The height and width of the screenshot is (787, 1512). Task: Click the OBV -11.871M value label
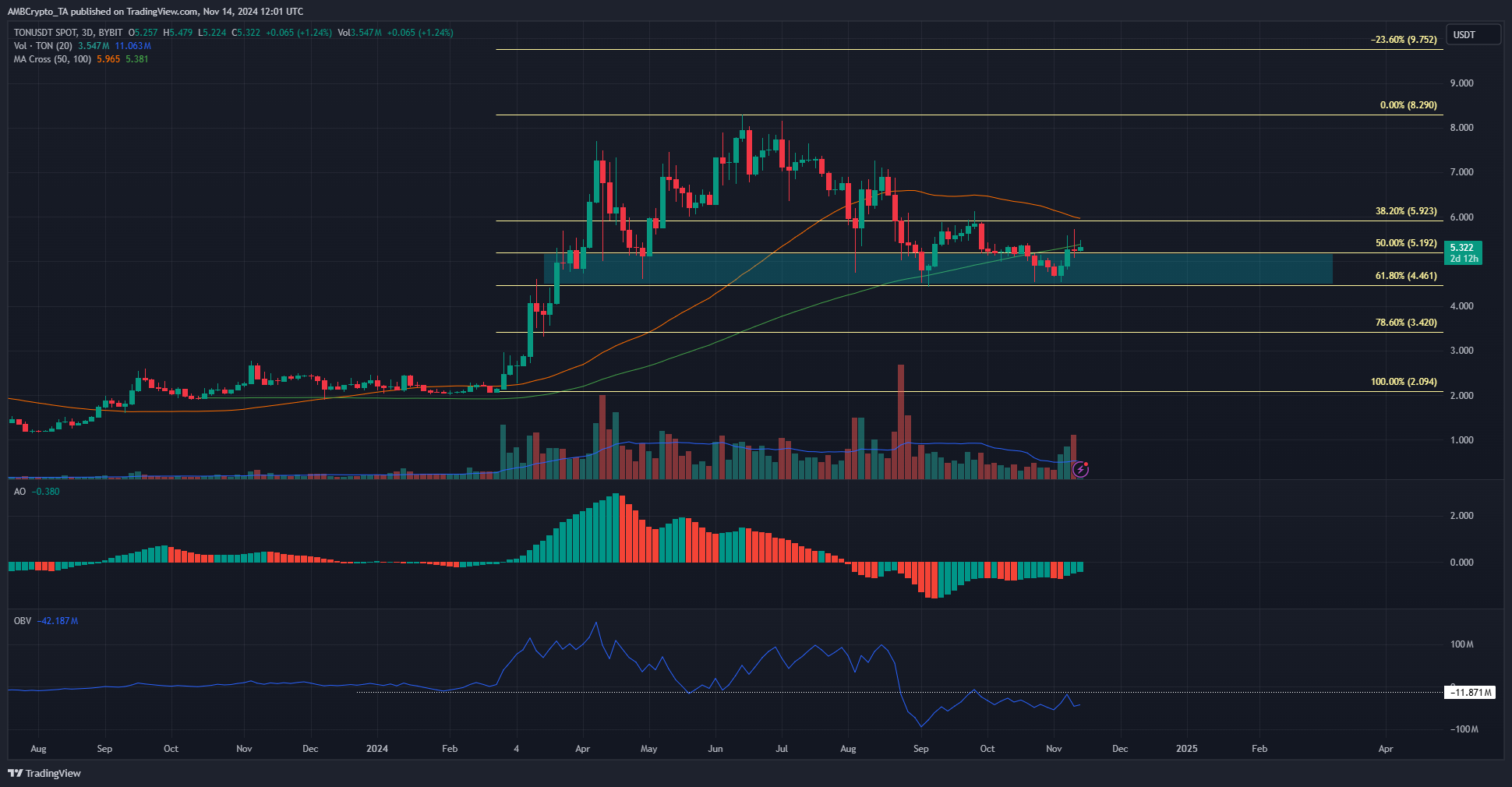point(1470,692)
